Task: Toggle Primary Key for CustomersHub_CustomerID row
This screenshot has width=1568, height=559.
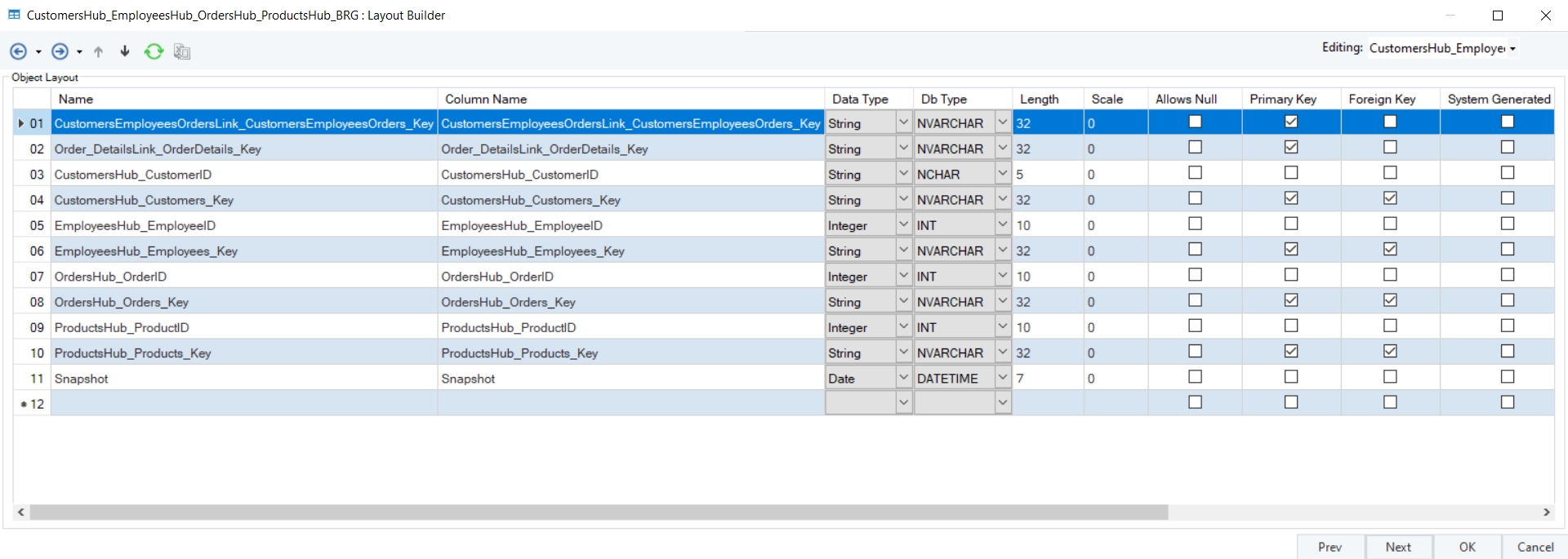Action: [x=1290, y=173]
